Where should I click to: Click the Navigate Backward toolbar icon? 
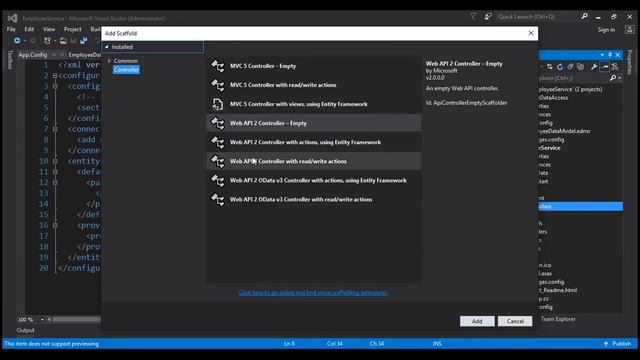(17, 41)
